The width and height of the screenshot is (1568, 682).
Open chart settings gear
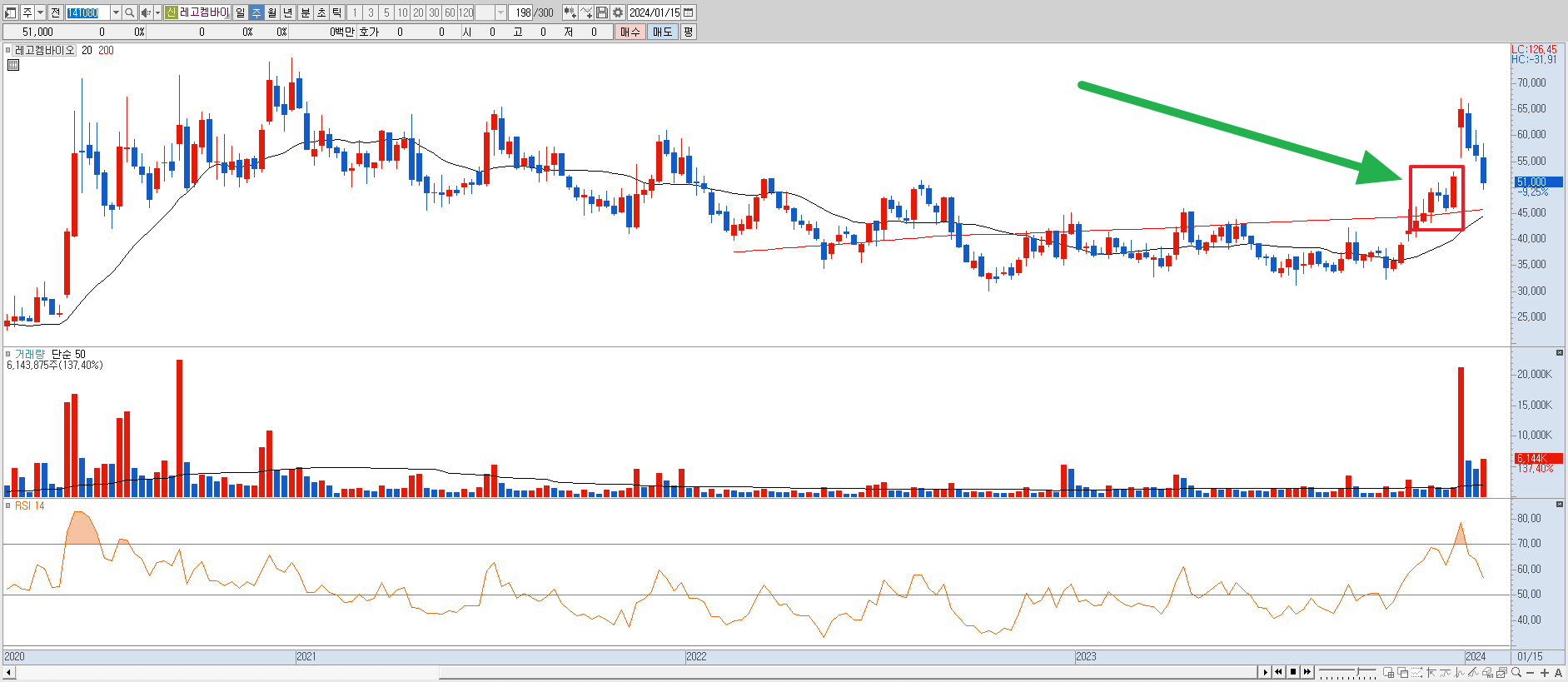(x=618, y=12)
